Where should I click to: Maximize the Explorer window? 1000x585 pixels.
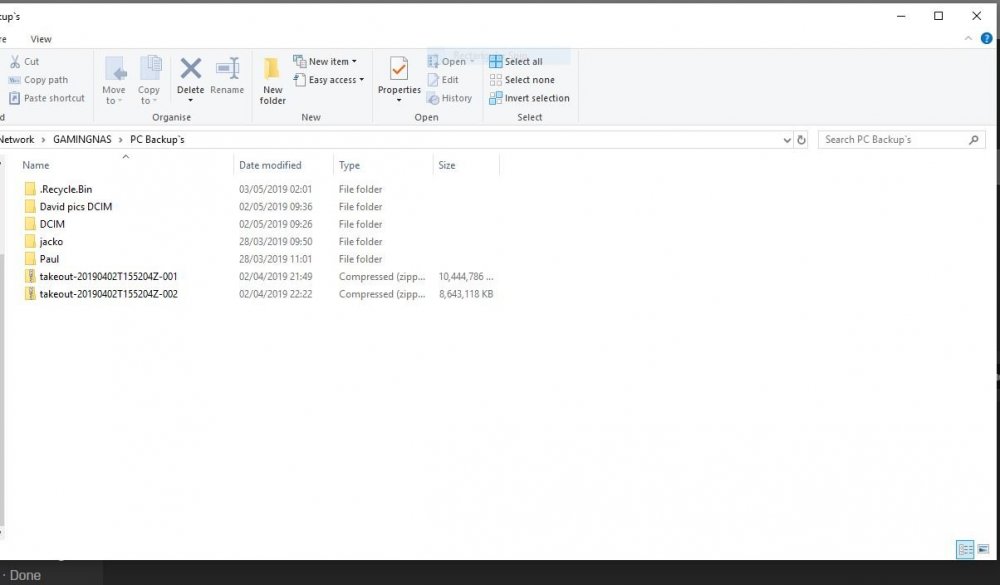tap(938, 16)
